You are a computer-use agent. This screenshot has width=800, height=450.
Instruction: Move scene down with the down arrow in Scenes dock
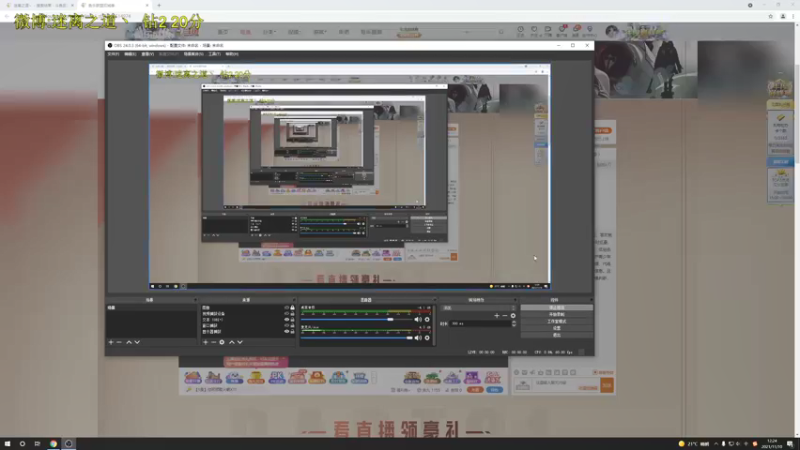click(137, 342)
